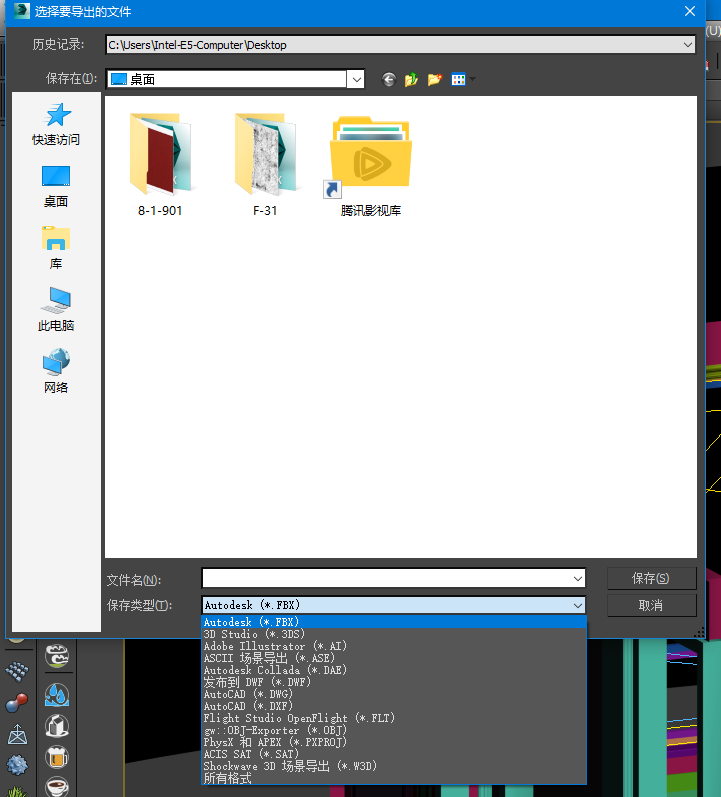Select the 8-1-901 folder
This screenshot has width=721, height=797.
160,165
